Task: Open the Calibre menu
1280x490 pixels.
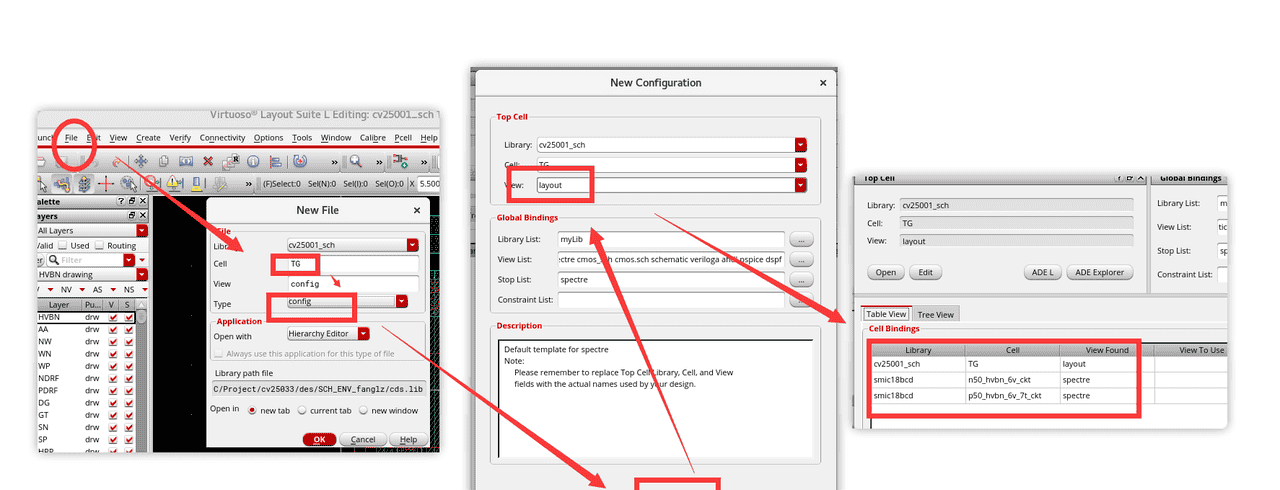Action: 371,138
